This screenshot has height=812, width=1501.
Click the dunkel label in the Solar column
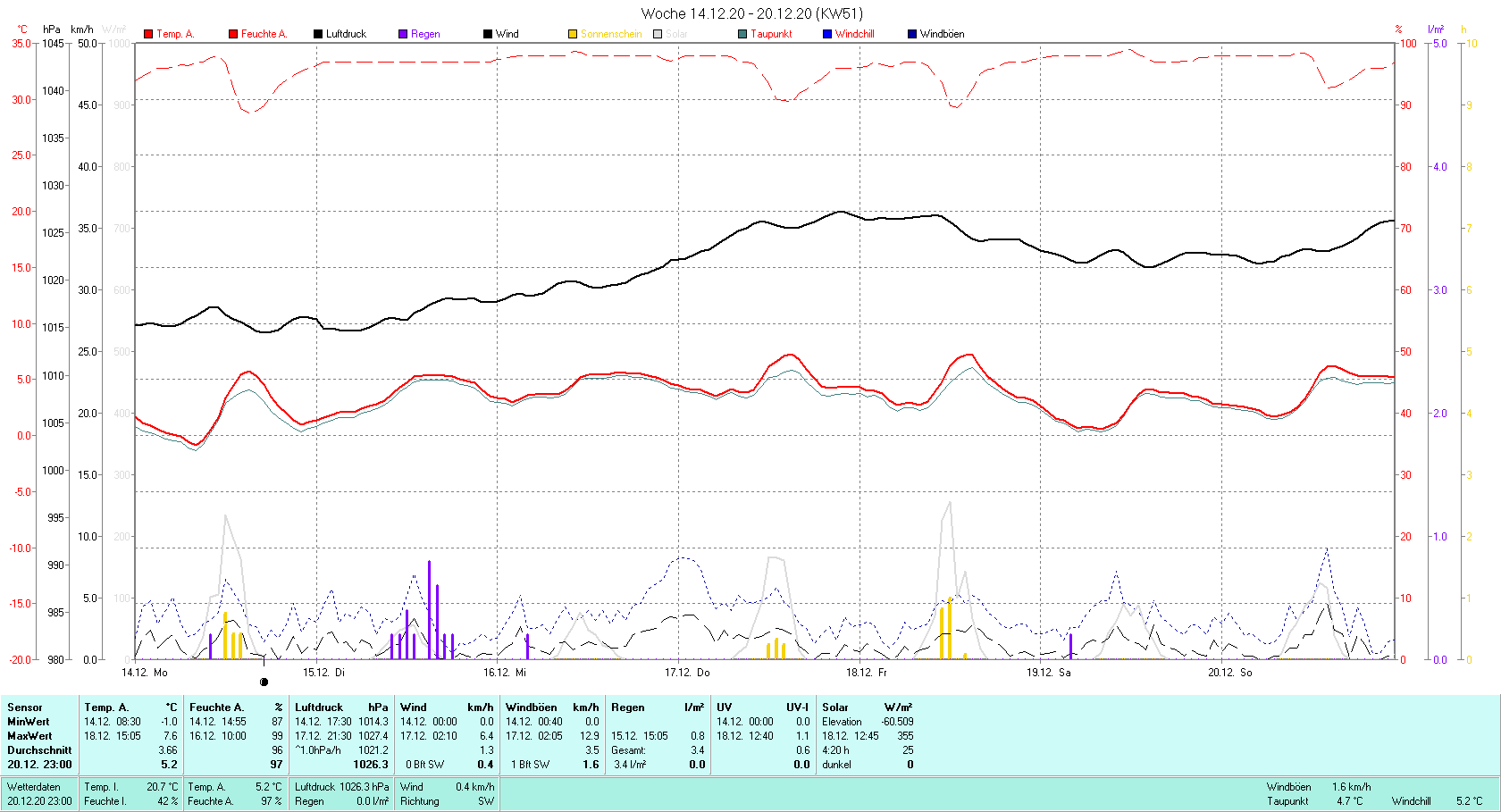click(837, 764)
